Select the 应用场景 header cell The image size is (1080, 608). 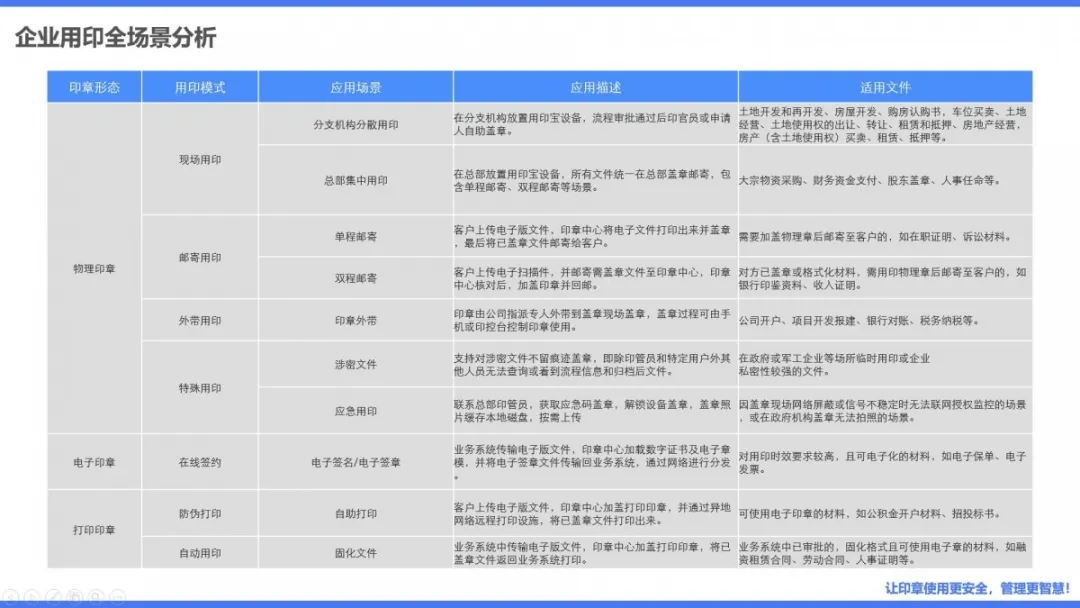point(355,87)
